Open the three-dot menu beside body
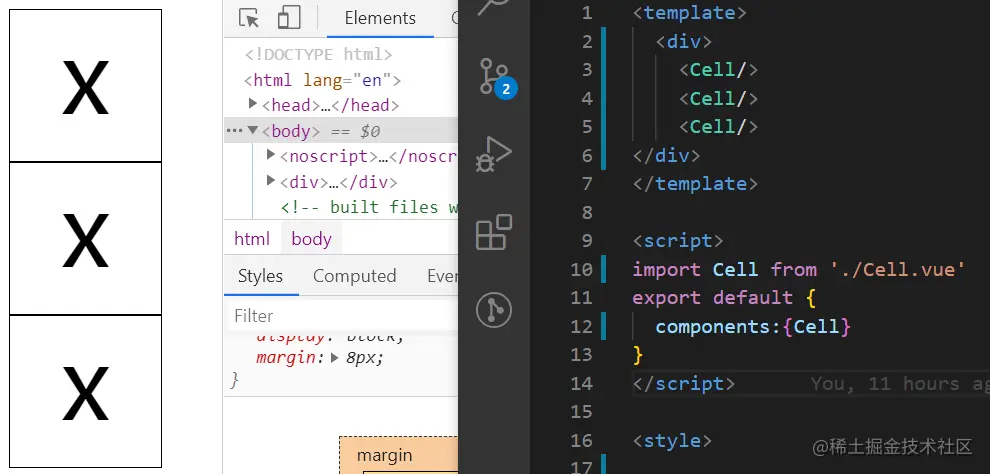 (234, 131)
